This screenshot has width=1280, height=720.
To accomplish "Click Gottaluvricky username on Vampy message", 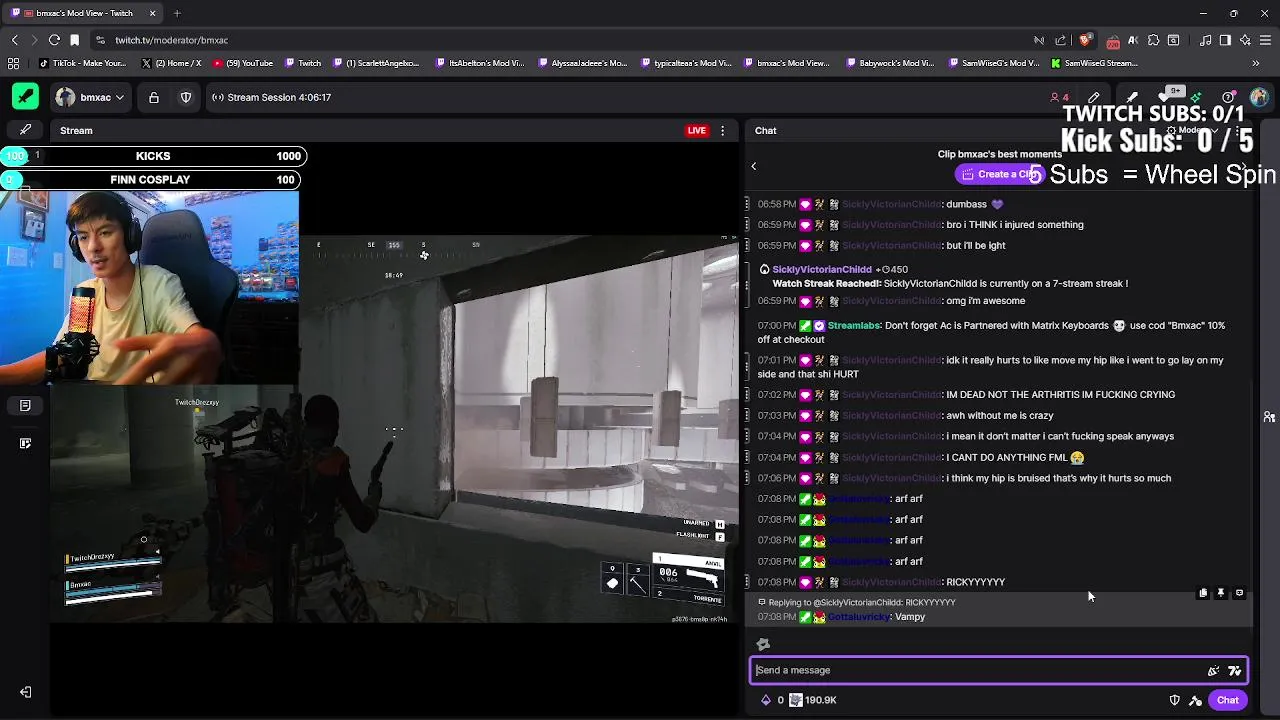I will 858,617.
